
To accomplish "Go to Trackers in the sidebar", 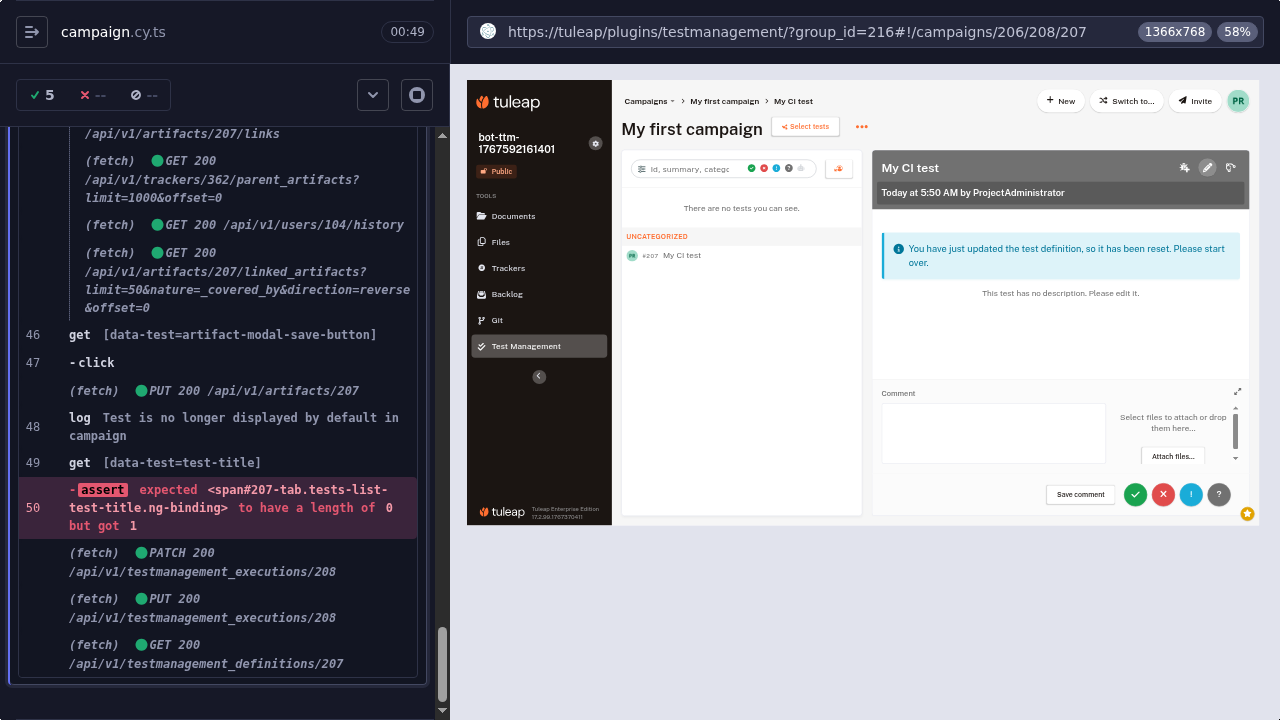I will click(x=508, y=268).
